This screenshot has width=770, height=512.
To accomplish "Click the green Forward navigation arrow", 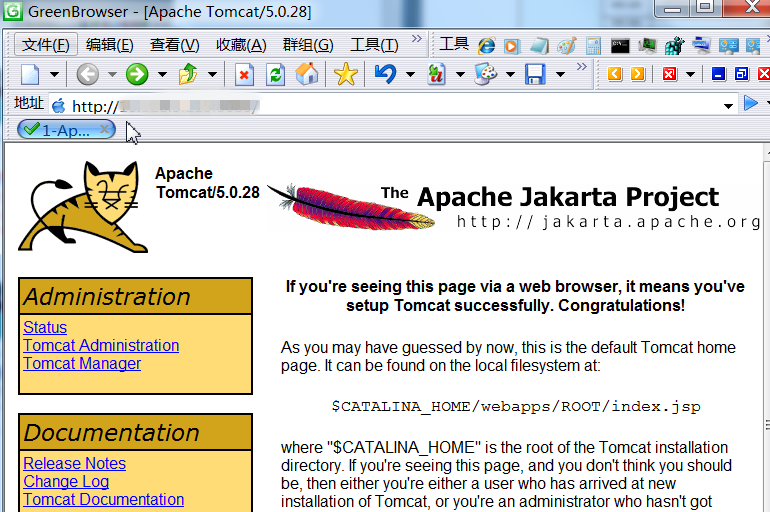I will pyautogui.click(x=137, y=74).
